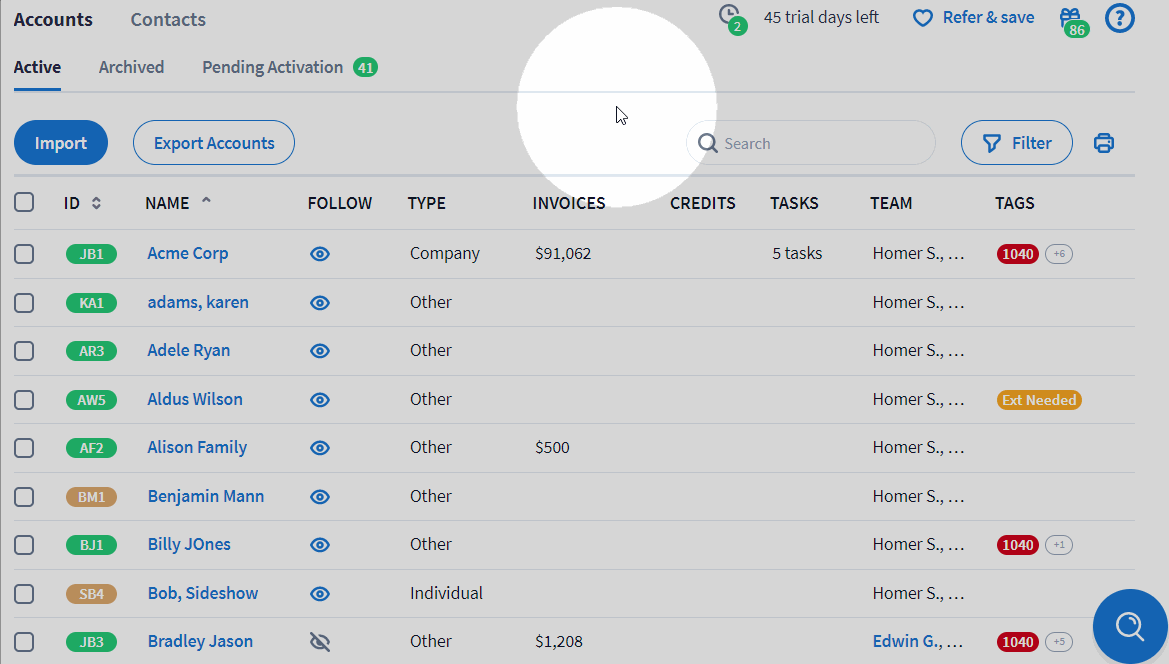Open the help question mark icon
Image resolution: width=1169 pixels, height=664 pixels.
tap(1119, 18)
